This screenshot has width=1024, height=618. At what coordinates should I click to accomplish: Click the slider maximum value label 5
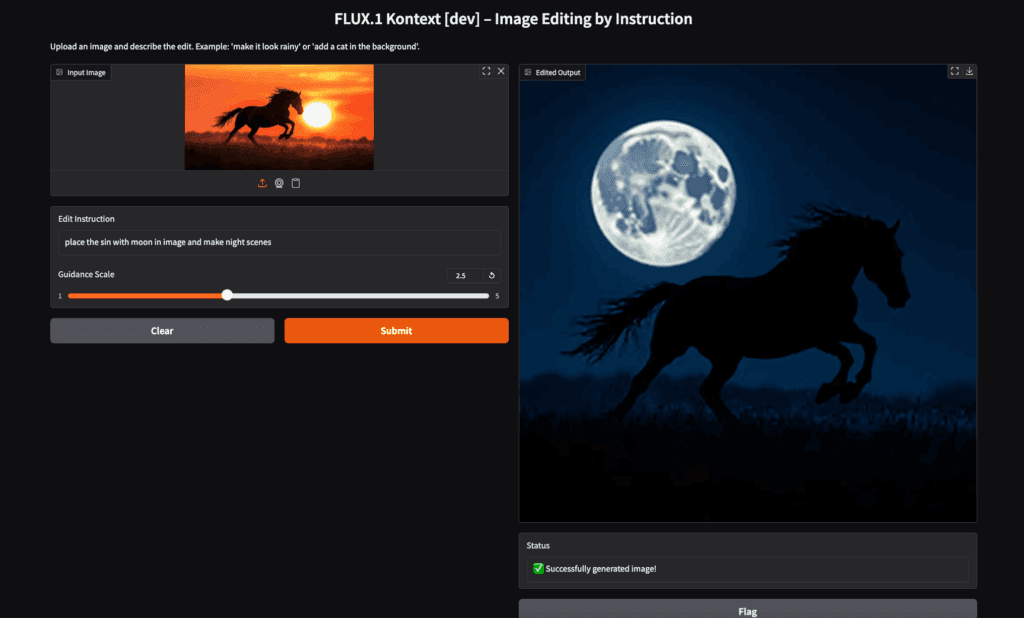(x=497, y=296)
